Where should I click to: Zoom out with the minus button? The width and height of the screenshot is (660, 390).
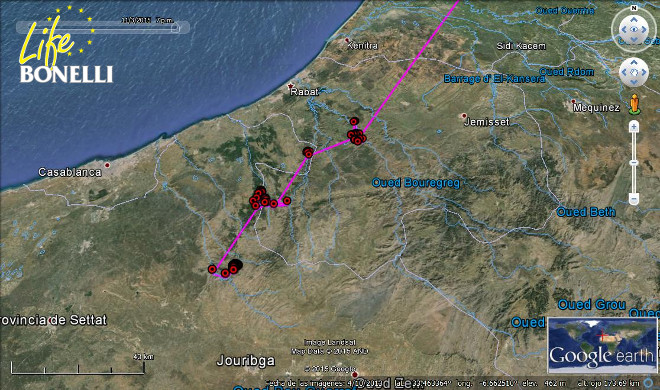[x=634, y=198]
